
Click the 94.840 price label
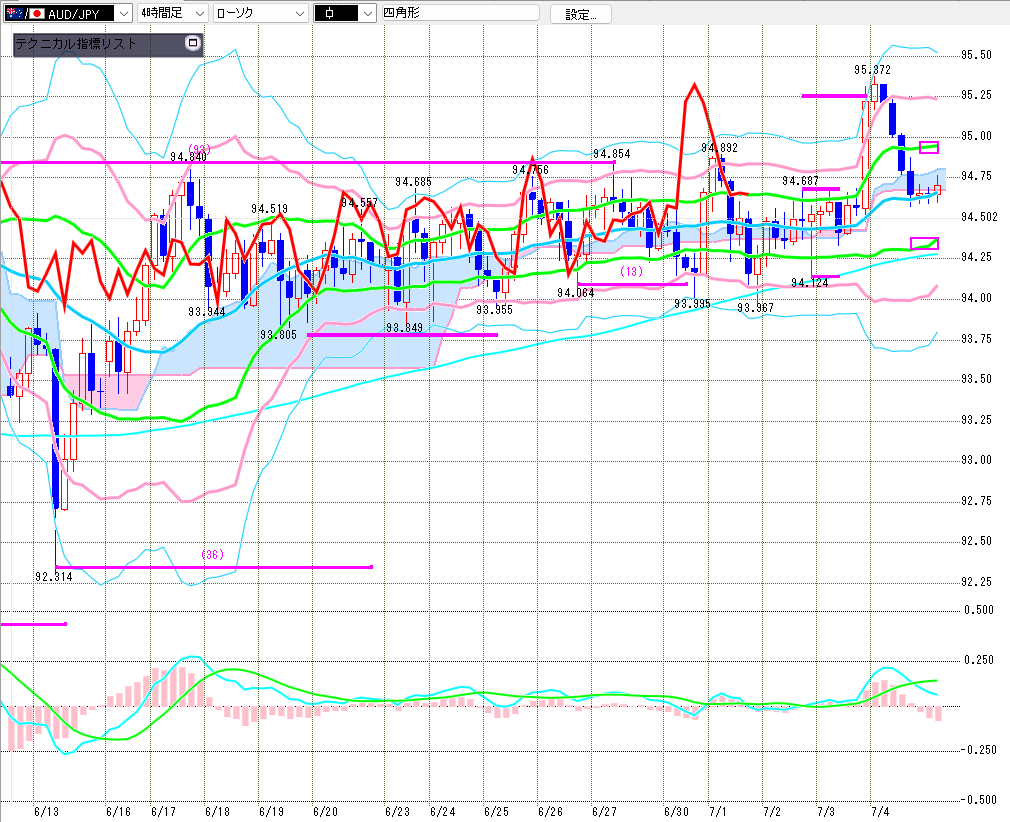[x=189, y=157]
